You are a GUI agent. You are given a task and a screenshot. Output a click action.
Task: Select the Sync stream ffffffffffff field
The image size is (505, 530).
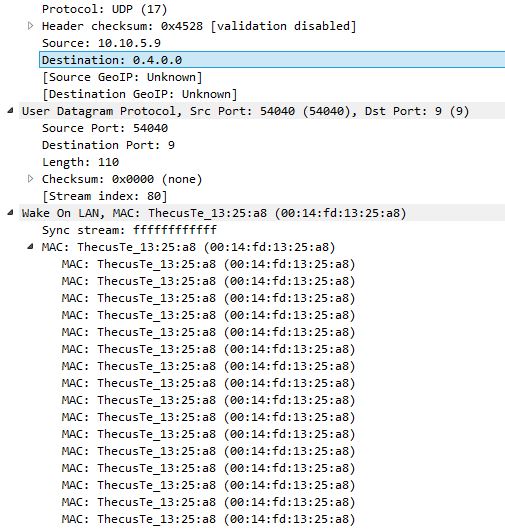(x=129, y=230)
